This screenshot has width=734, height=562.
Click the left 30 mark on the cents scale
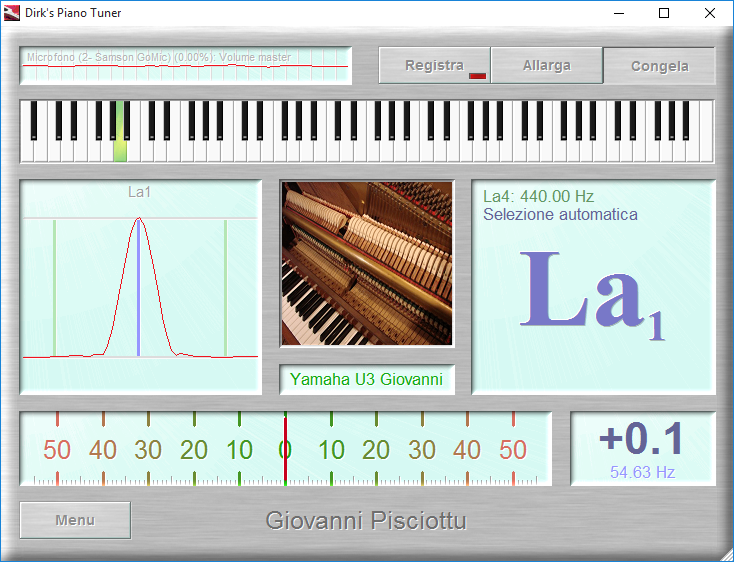pyautogui.click(x=148, y=450)
